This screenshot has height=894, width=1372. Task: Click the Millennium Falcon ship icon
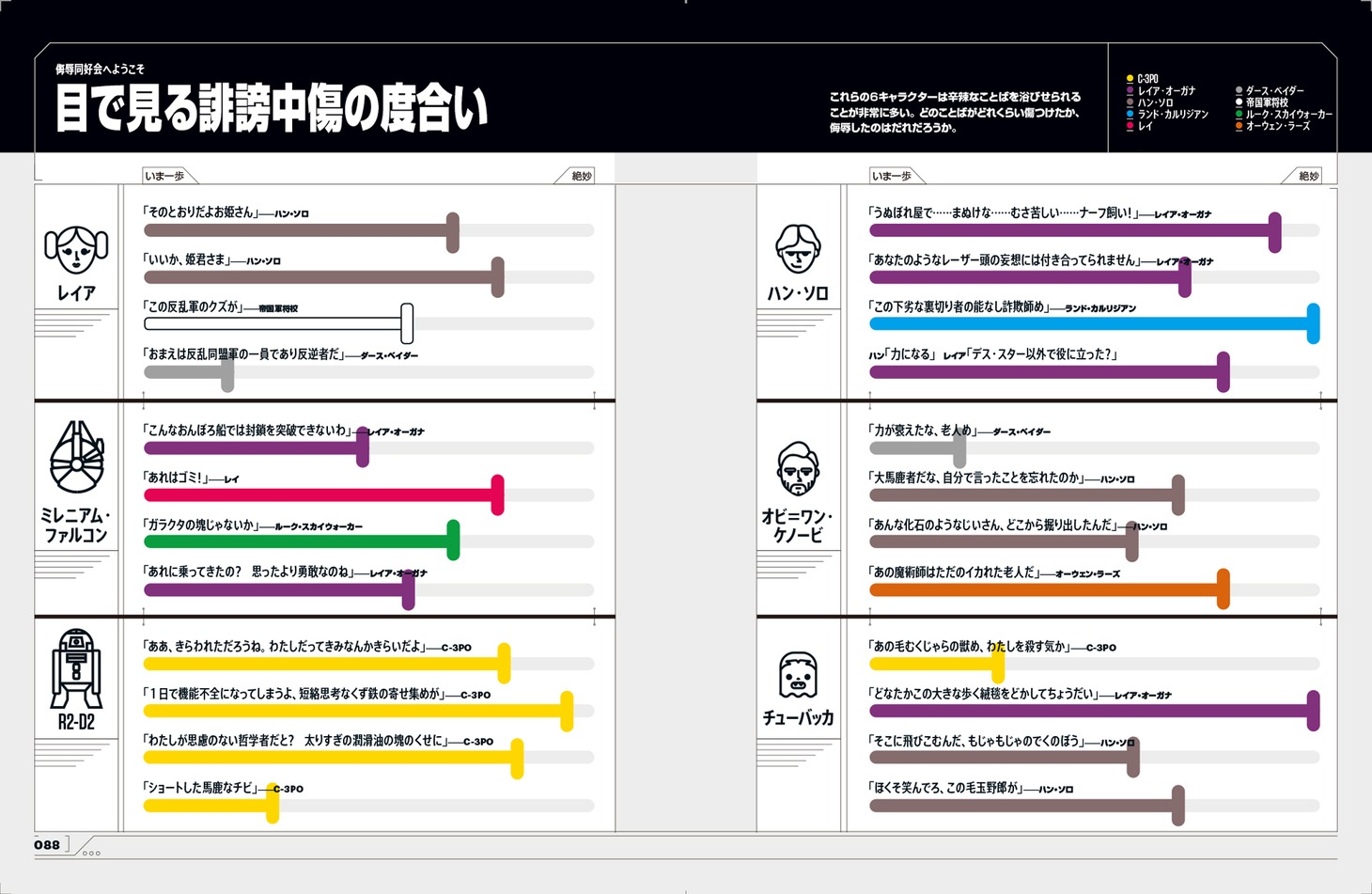click(x=76, y=458)
